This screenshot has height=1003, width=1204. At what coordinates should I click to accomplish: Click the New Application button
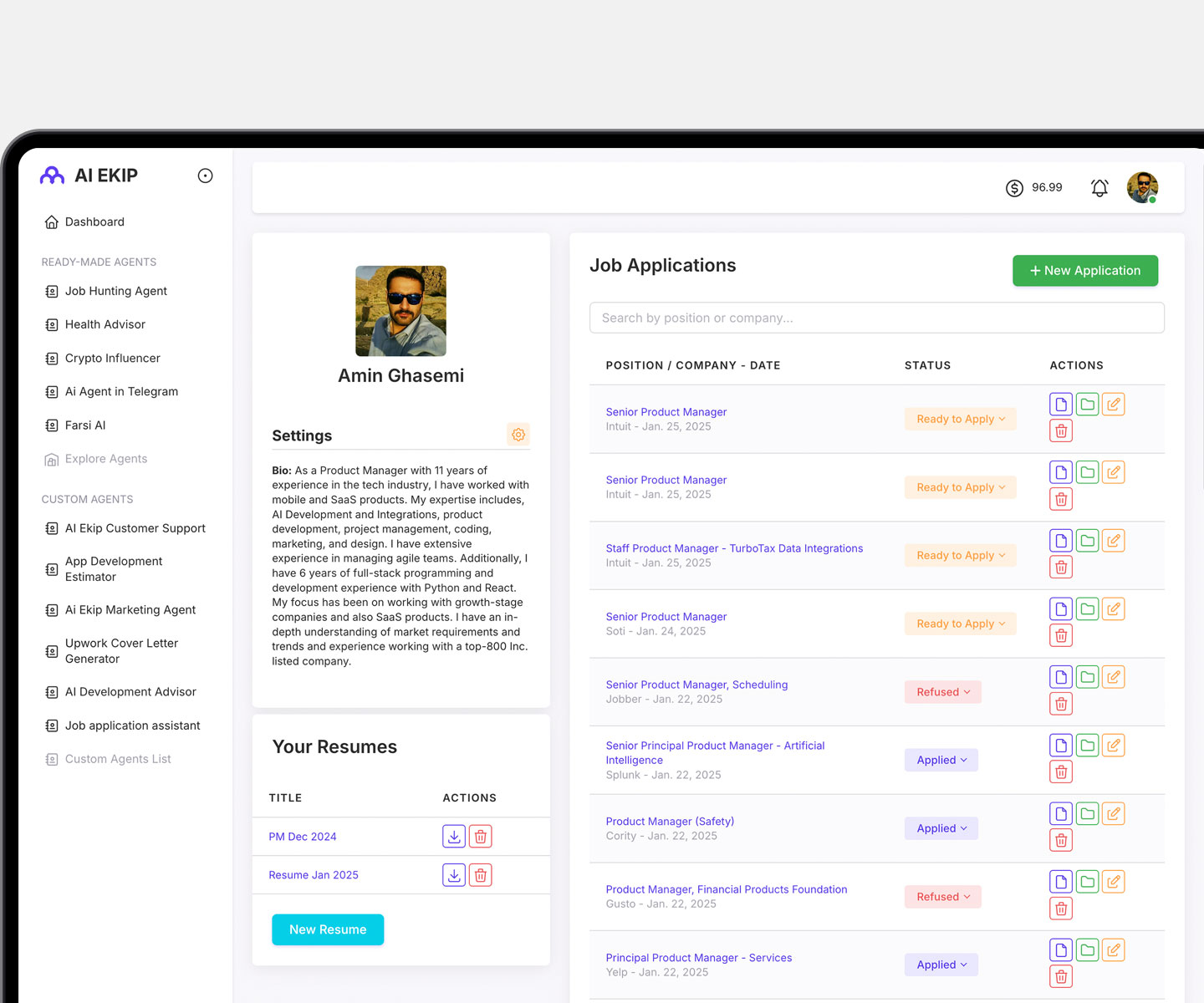click(1084, 271)
